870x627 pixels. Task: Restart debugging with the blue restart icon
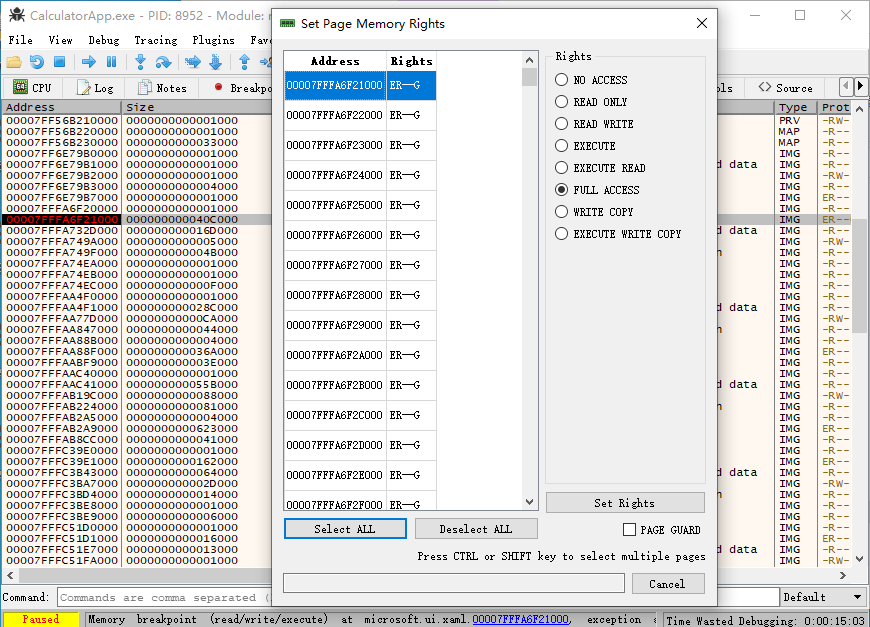point(36,62)
